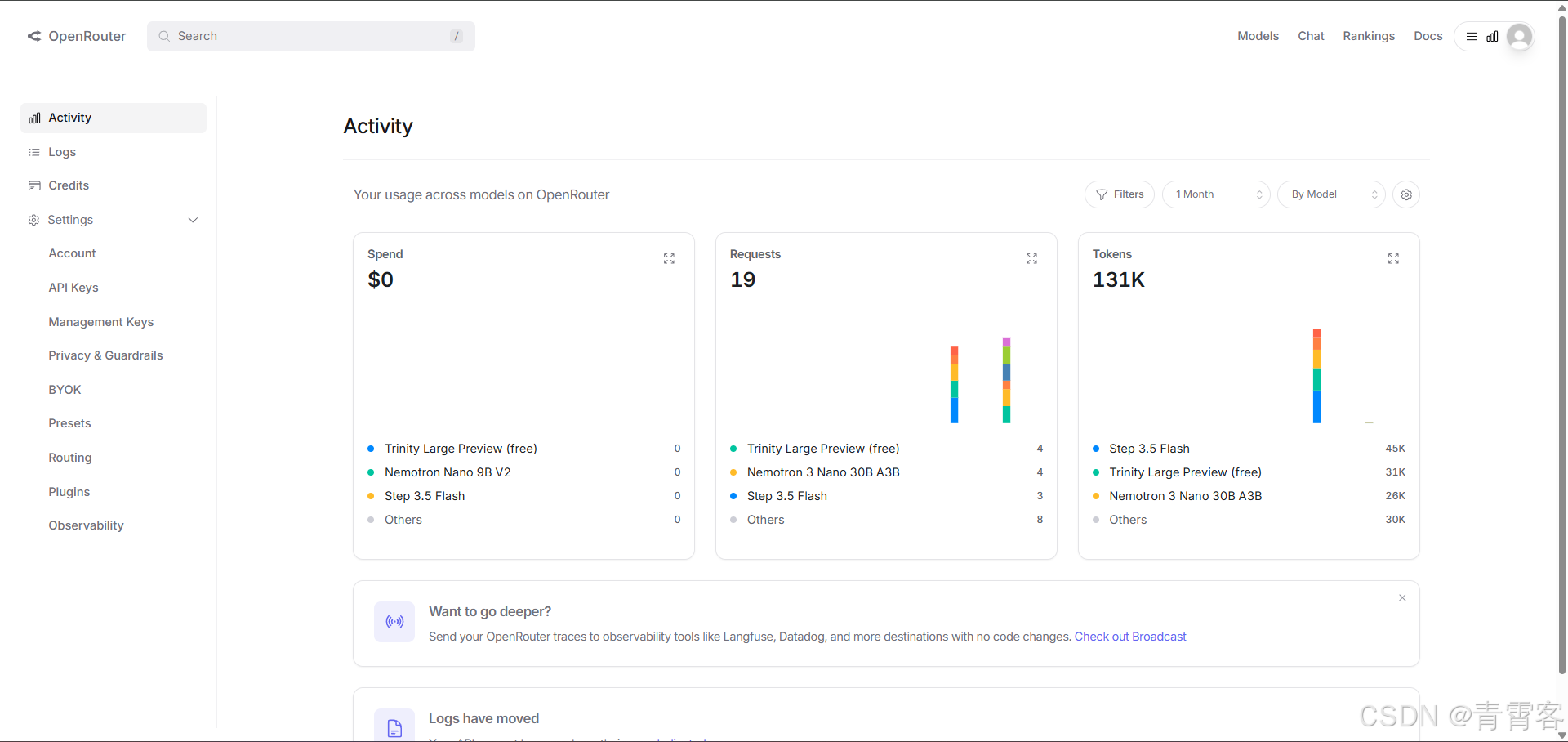This screenshot has width=1568, height=742.
Task: Open the user avatar profile
Action: [1520, 37]
